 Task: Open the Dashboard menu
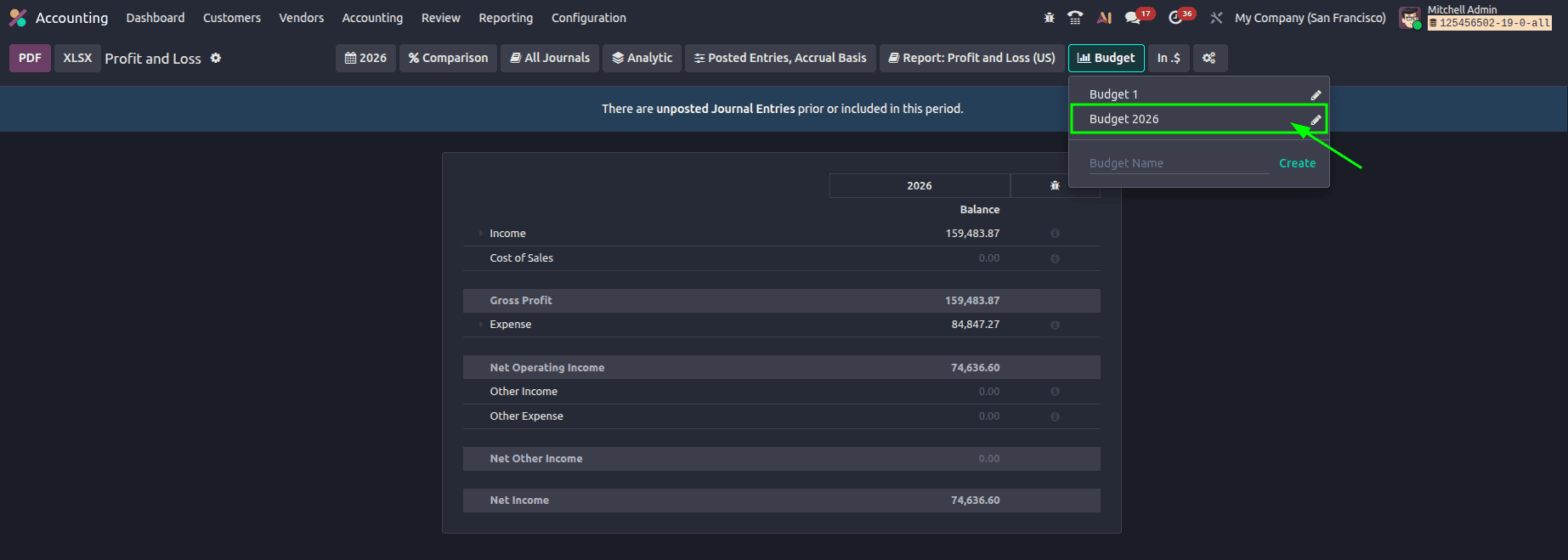[x=156, y=18]
